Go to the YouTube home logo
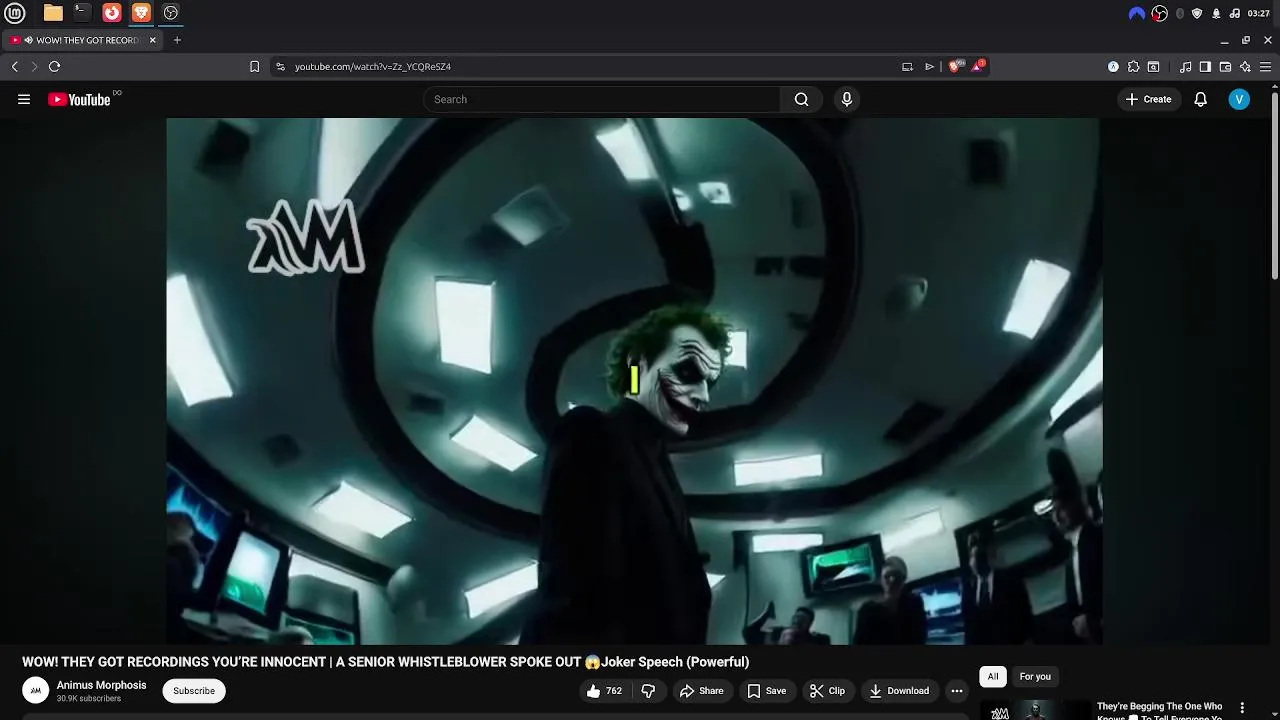This screenshot has height=720, width=1280. [79, 99]
